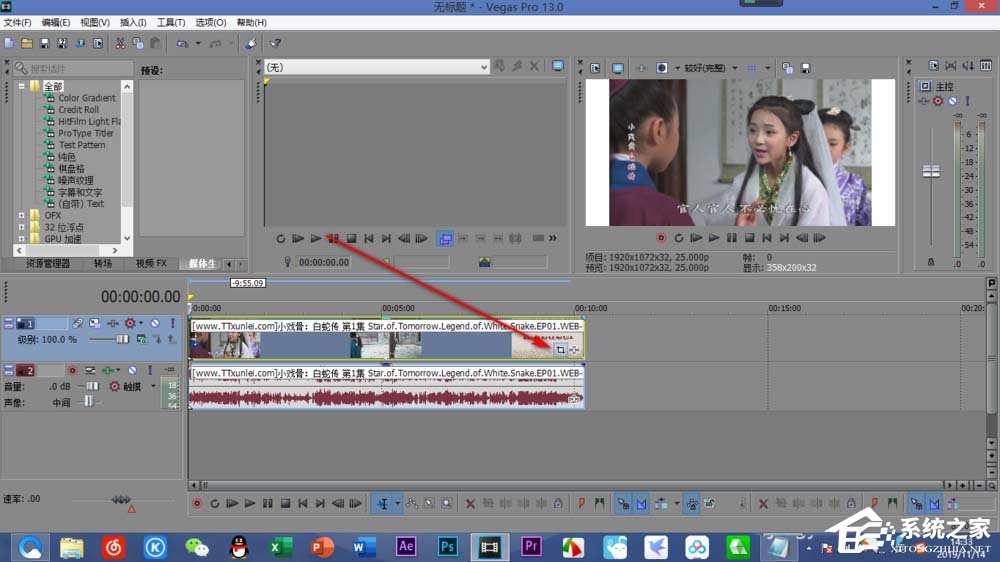Click Play in the trimmer transport controls
This screenshot has width=1000, height=562.
(x=316, y=238)
